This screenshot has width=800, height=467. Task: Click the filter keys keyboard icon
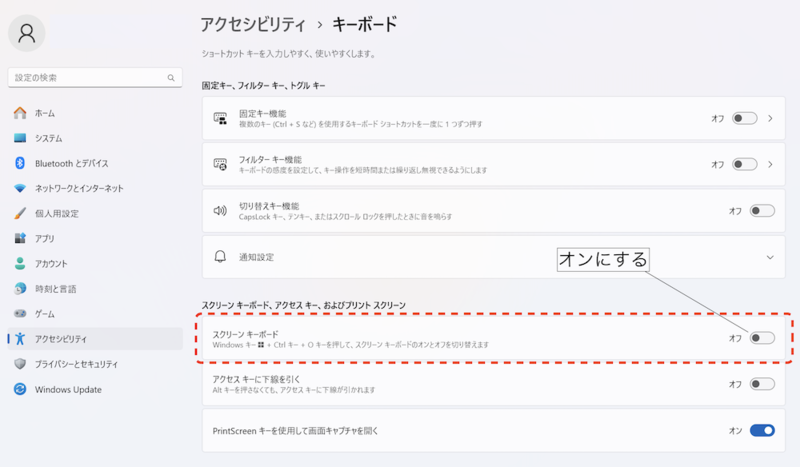point(220,164)
